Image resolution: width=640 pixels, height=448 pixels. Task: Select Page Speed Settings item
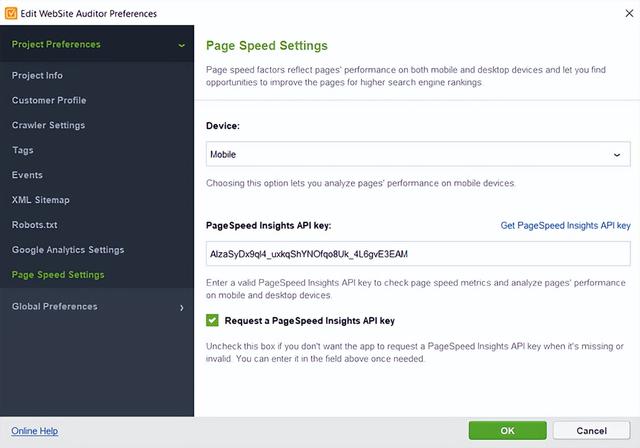coord(58,275)
